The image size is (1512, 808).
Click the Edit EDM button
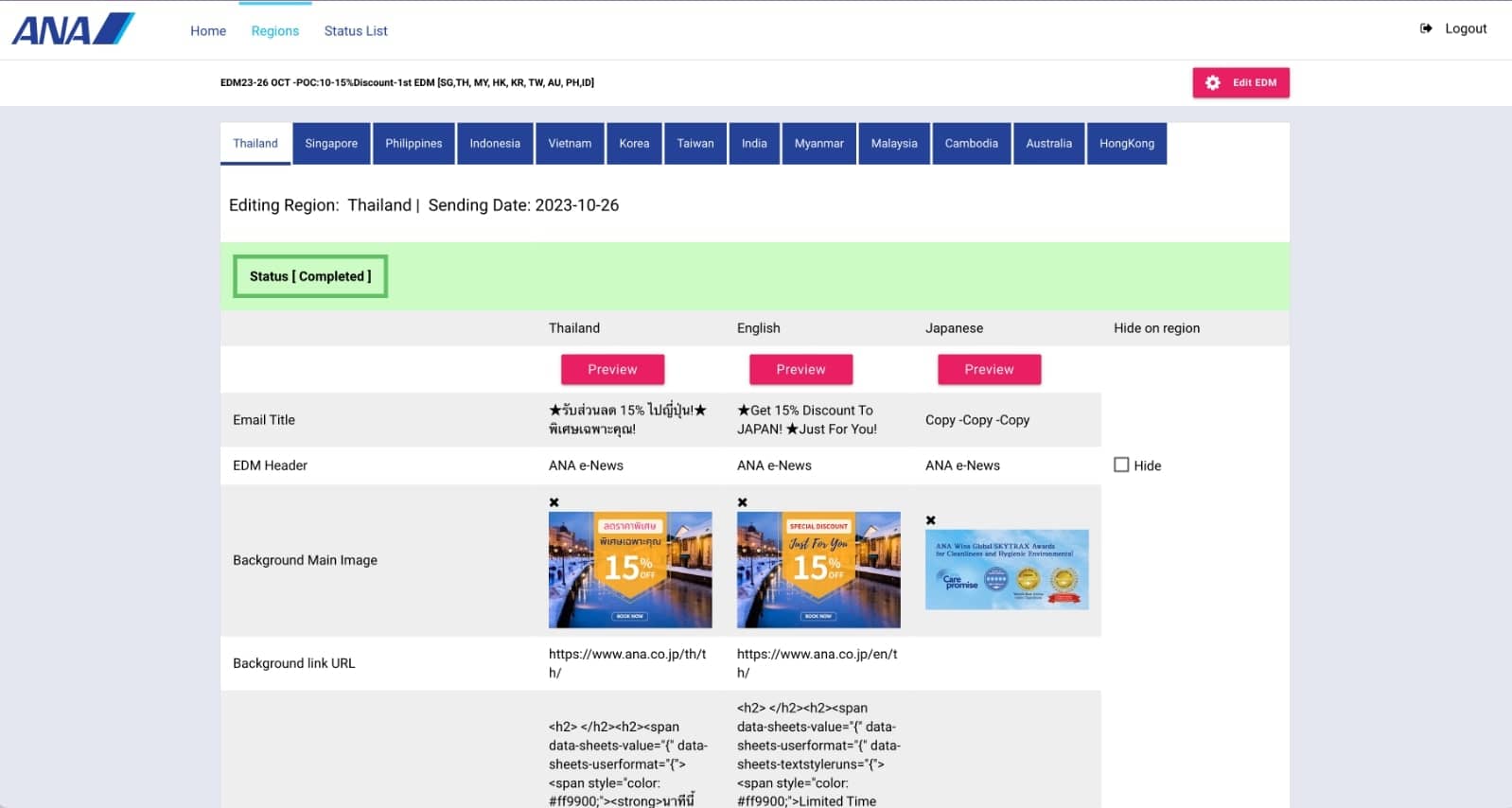(1240, 82)
